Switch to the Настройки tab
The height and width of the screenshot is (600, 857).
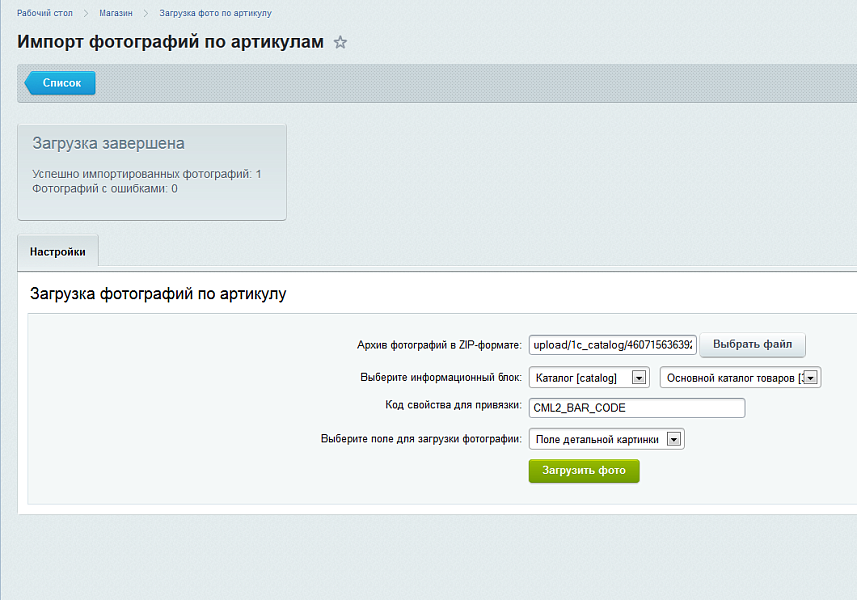pyautogui.click(x=57, y=251)
